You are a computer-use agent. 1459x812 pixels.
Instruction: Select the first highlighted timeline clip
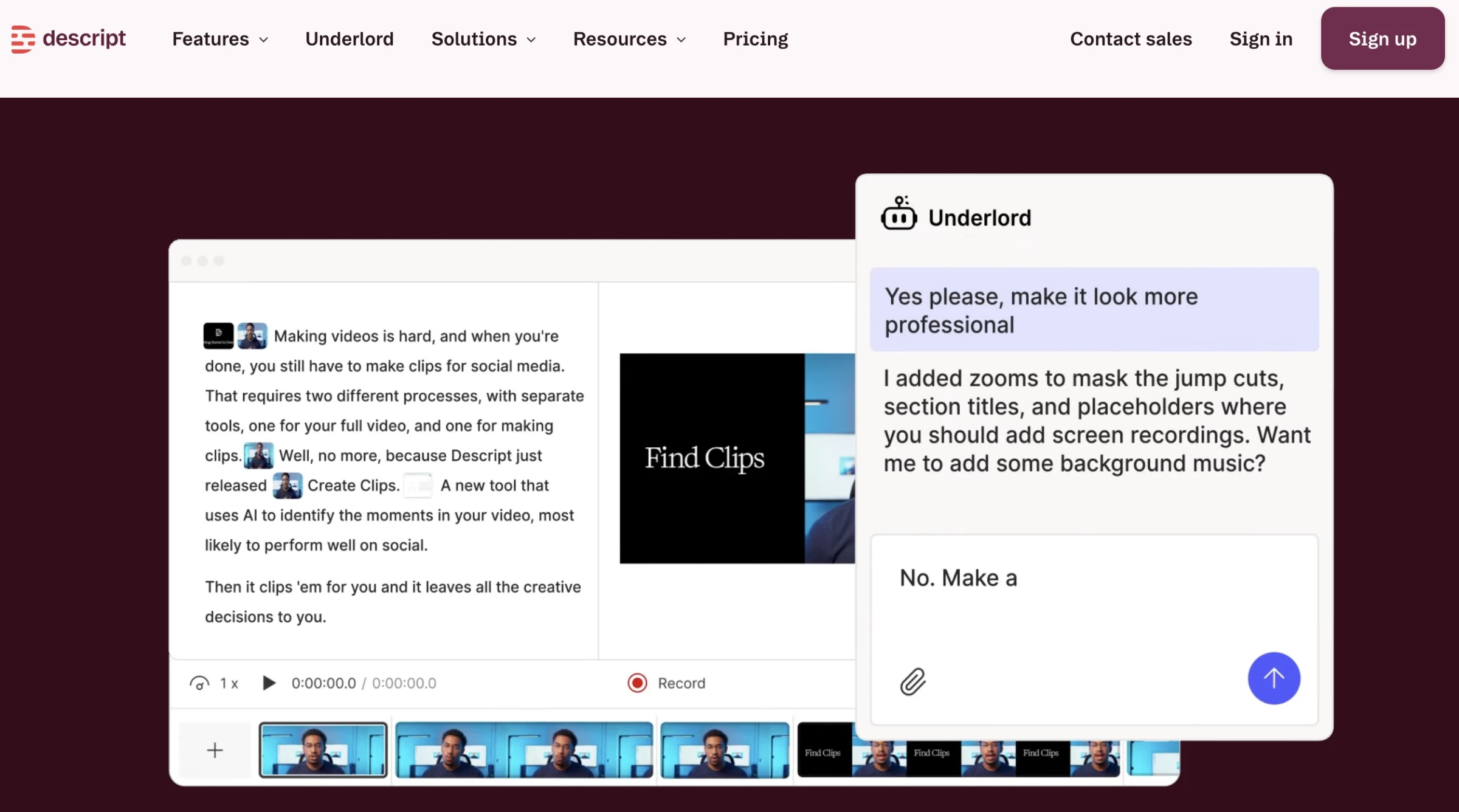click(323, 750)
